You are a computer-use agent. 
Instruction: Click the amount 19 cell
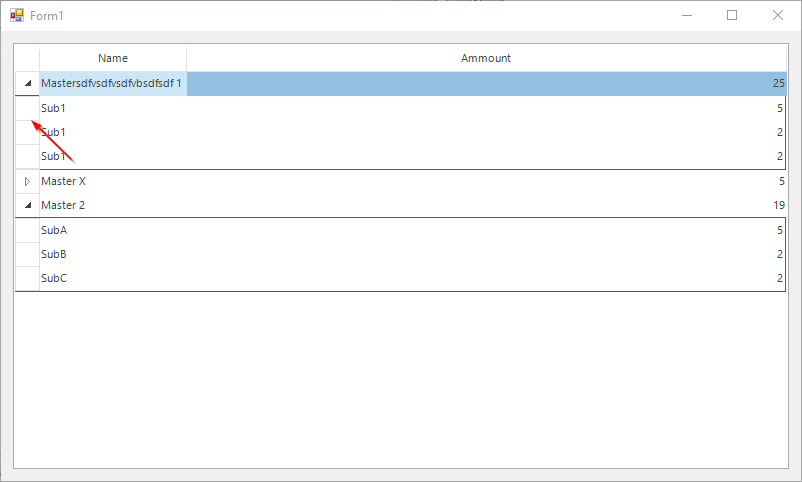click(x=486, y=206)
